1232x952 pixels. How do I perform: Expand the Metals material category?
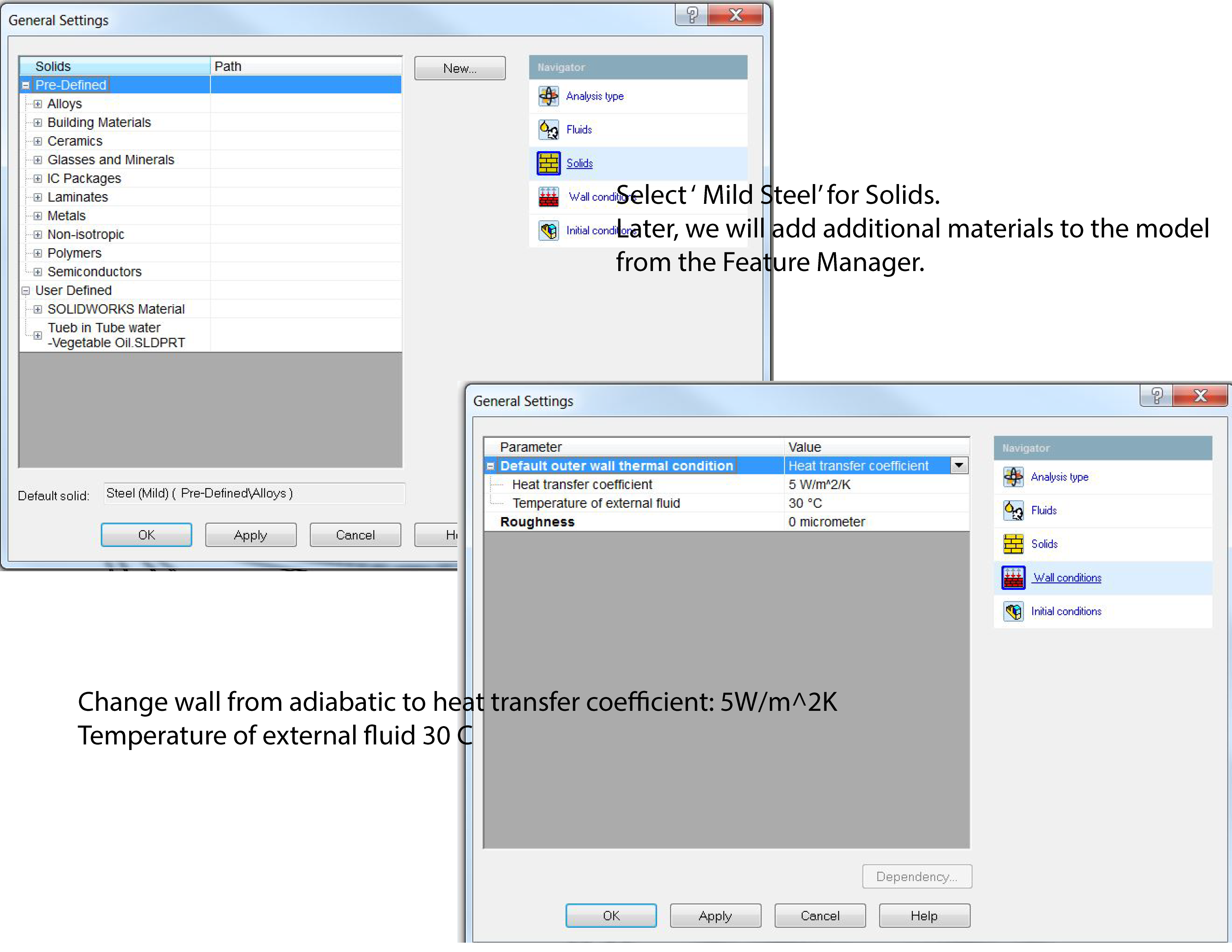38,216
